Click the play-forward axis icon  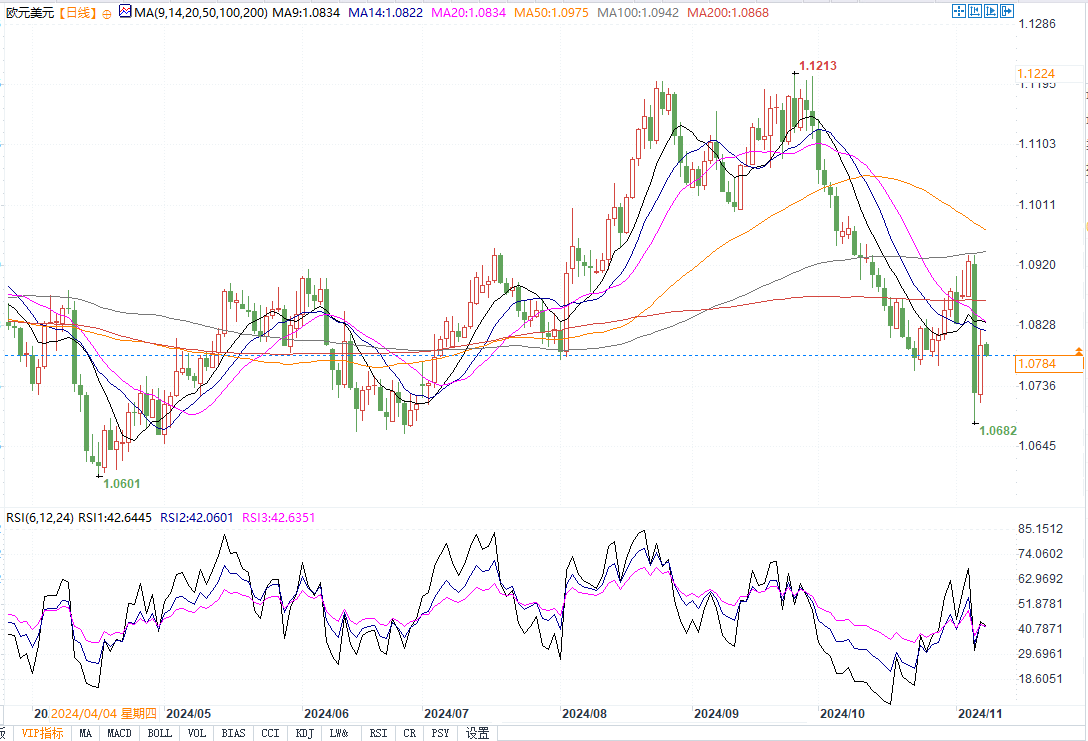992,12
